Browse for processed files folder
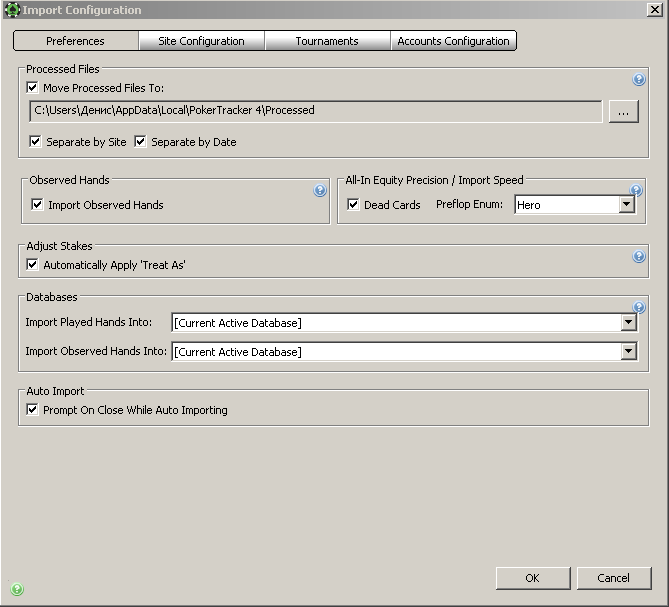This screenshot has height=607, width=669. pyautogui.click(x=623, y=112)
